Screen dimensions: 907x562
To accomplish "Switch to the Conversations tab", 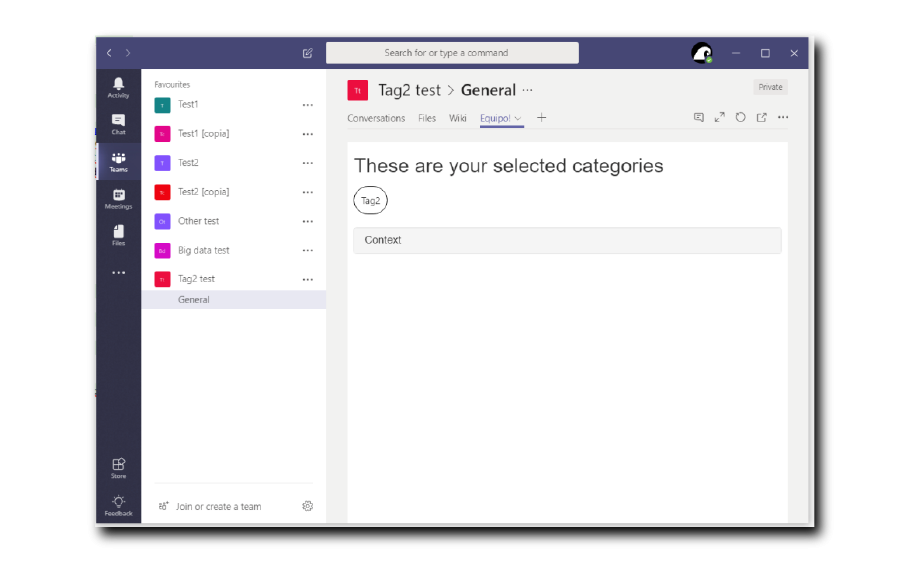I will 376,118.
